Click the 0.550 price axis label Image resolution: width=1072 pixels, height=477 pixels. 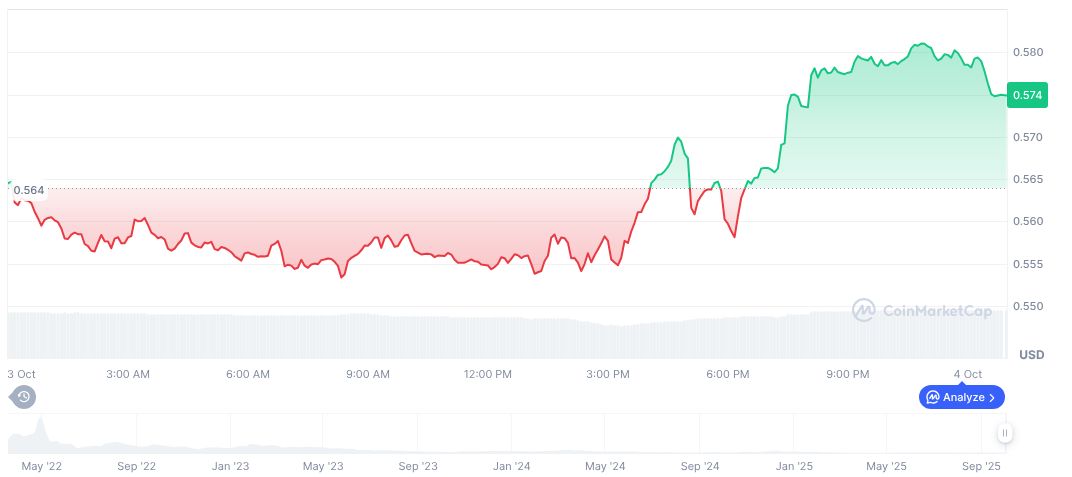tap(1028, 307)
